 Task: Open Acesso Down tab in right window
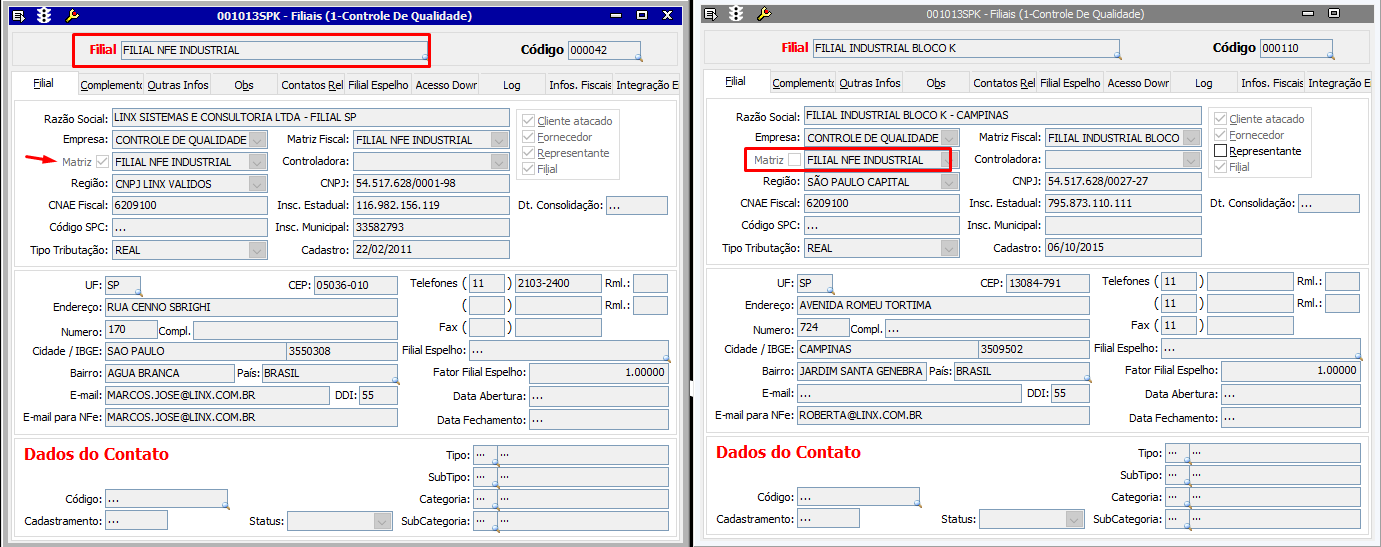pyautogui.click(x=1137, y=83)
